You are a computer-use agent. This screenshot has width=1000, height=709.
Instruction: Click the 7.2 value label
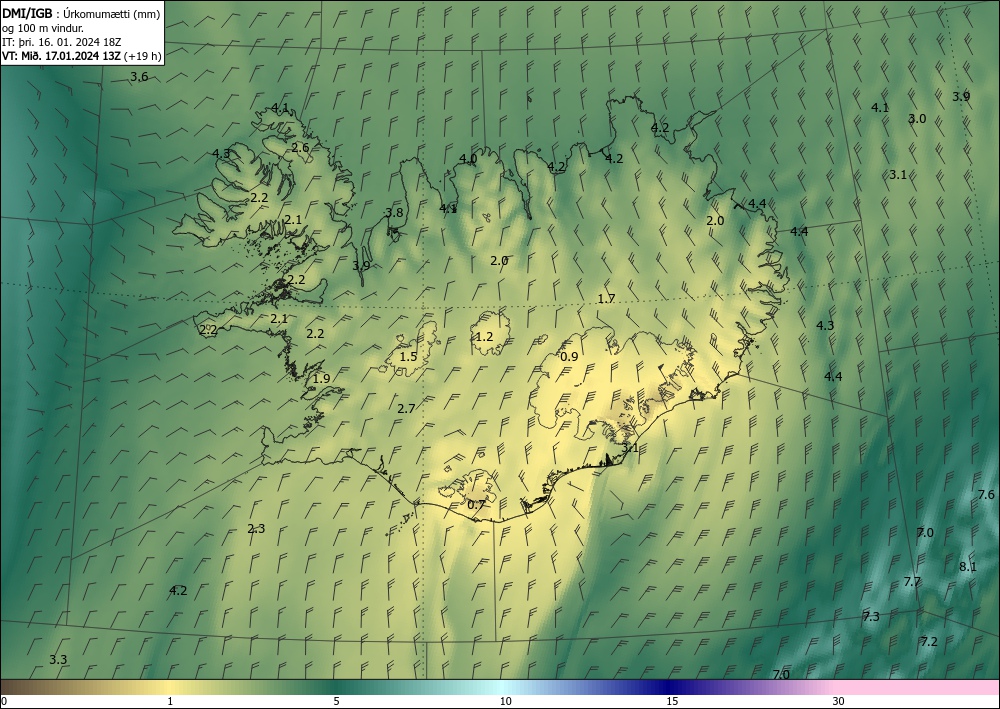pos(929,641)
